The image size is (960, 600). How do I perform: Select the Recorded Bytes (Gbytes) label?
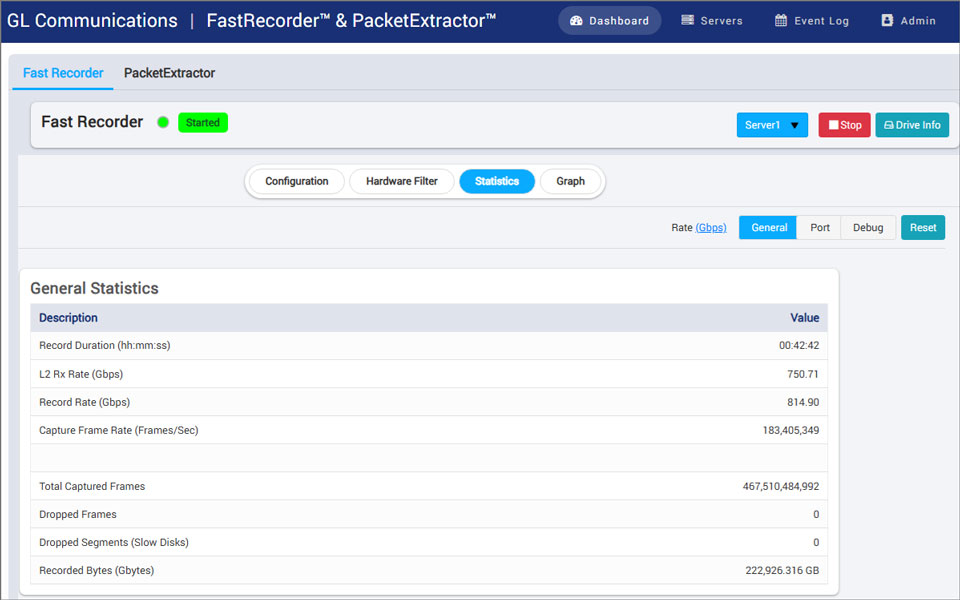tap(97, 571)
